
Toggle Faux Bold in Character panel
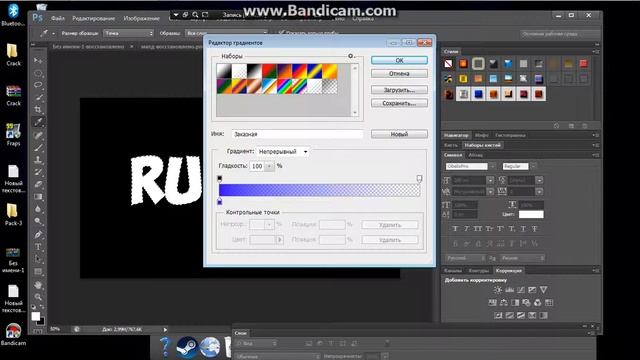[455, 229]
